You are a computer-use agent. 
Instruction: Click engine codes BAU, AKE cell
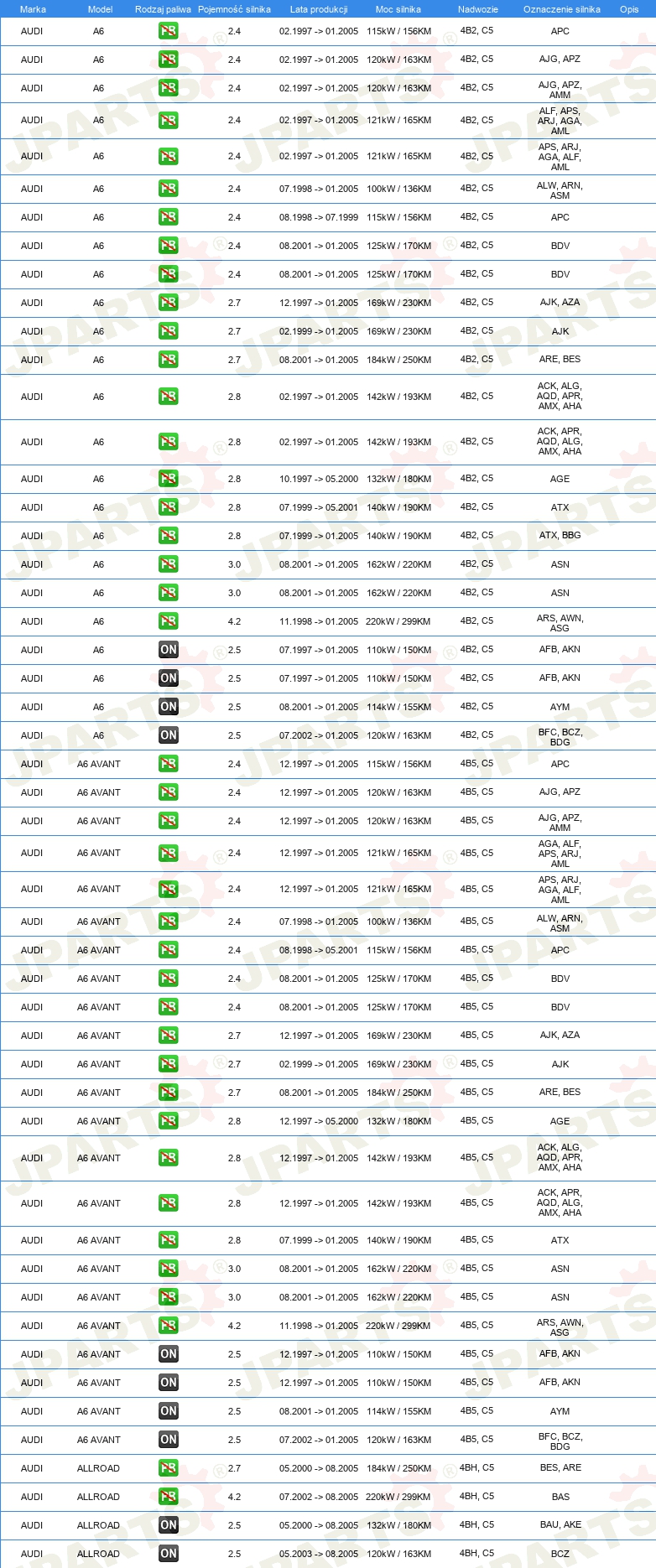click(x=560, y=1524)
